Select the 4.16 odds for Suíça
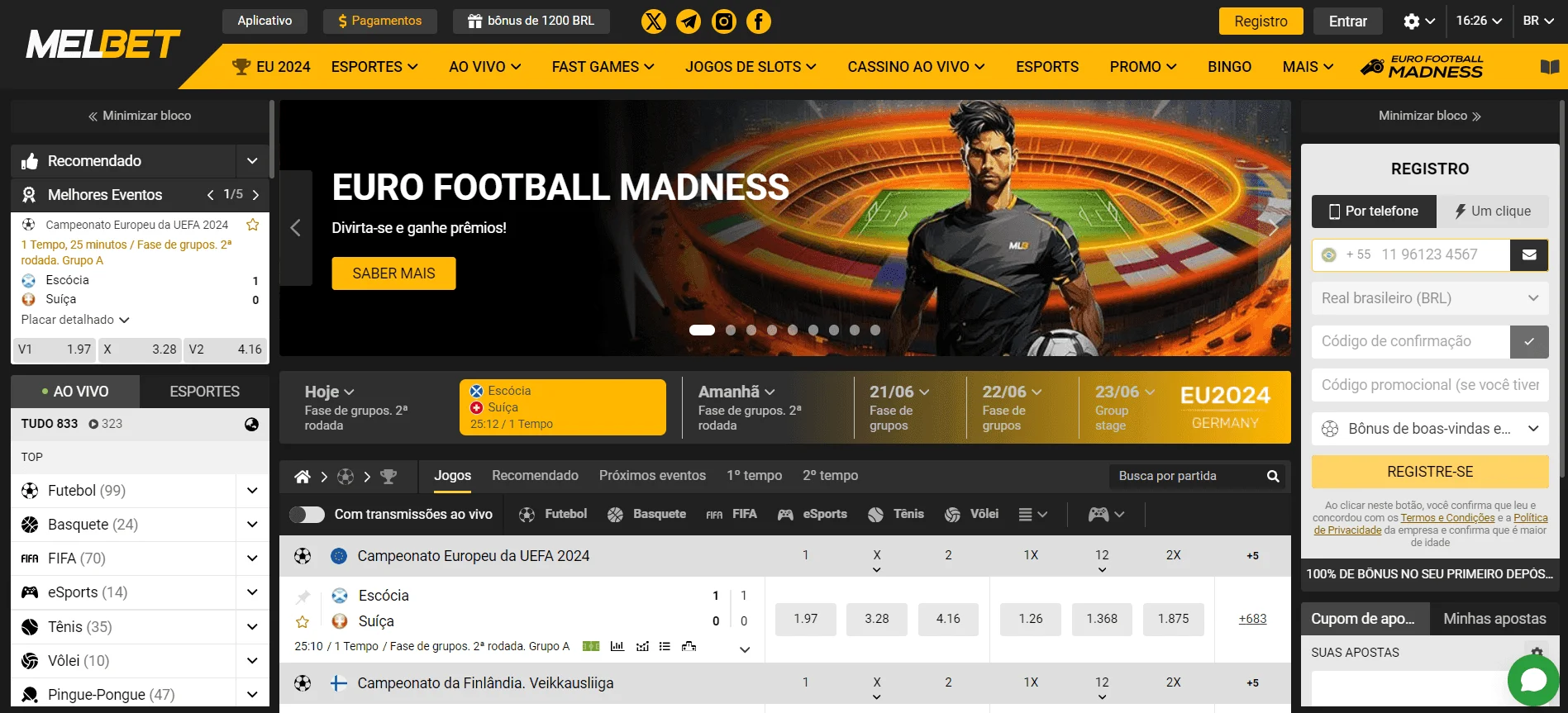 948,619
